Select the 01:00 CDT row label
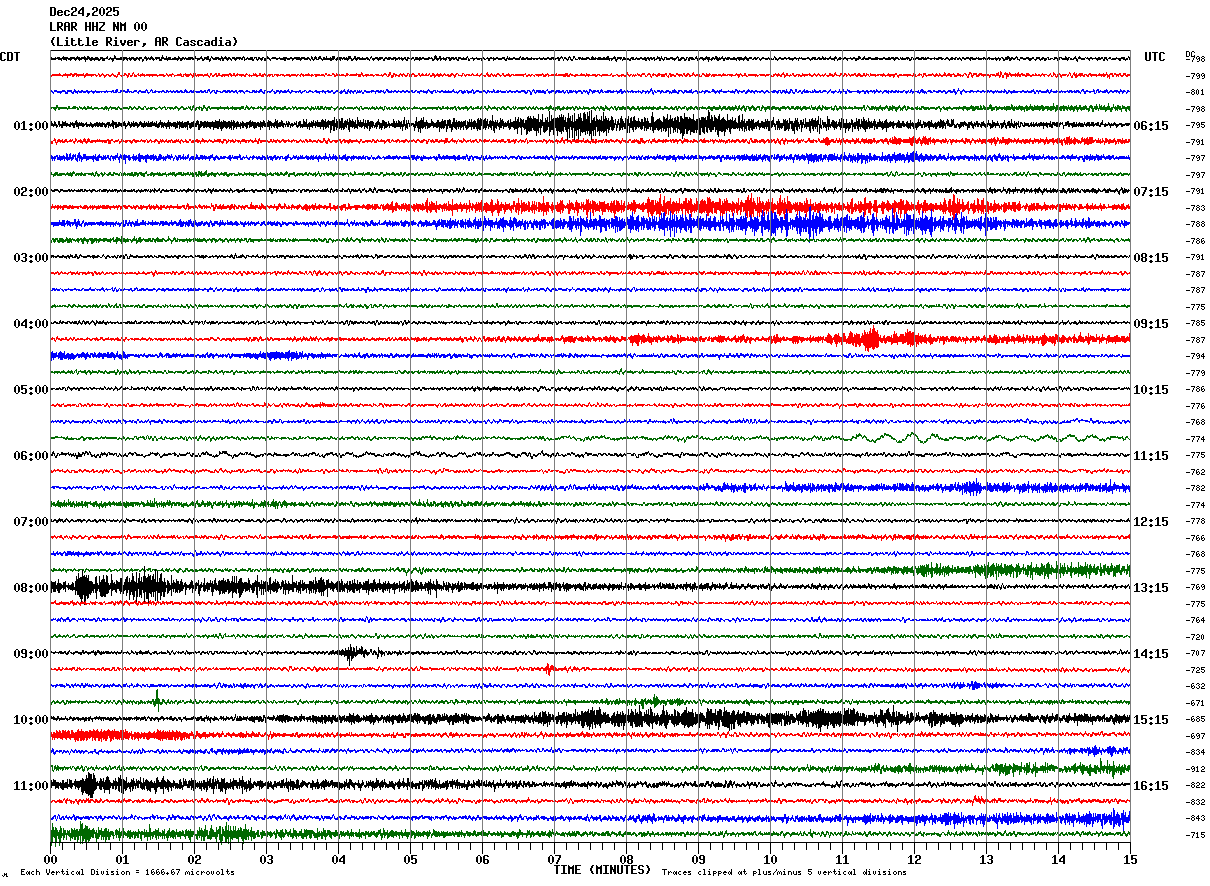Image resolution: width=1210 pixels, height=886 pixels. [31, 126]
